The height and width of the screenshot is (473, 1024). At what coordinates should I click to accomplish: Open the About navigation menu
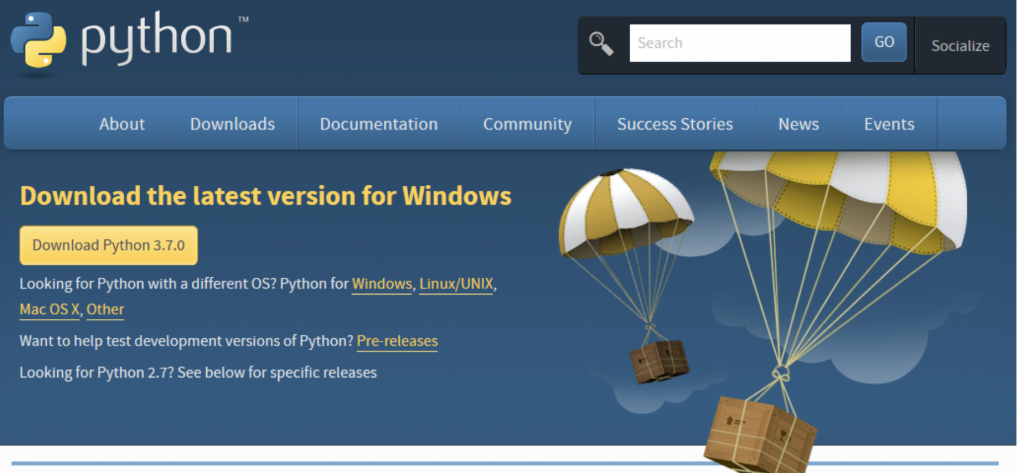(x=122, y=124)
